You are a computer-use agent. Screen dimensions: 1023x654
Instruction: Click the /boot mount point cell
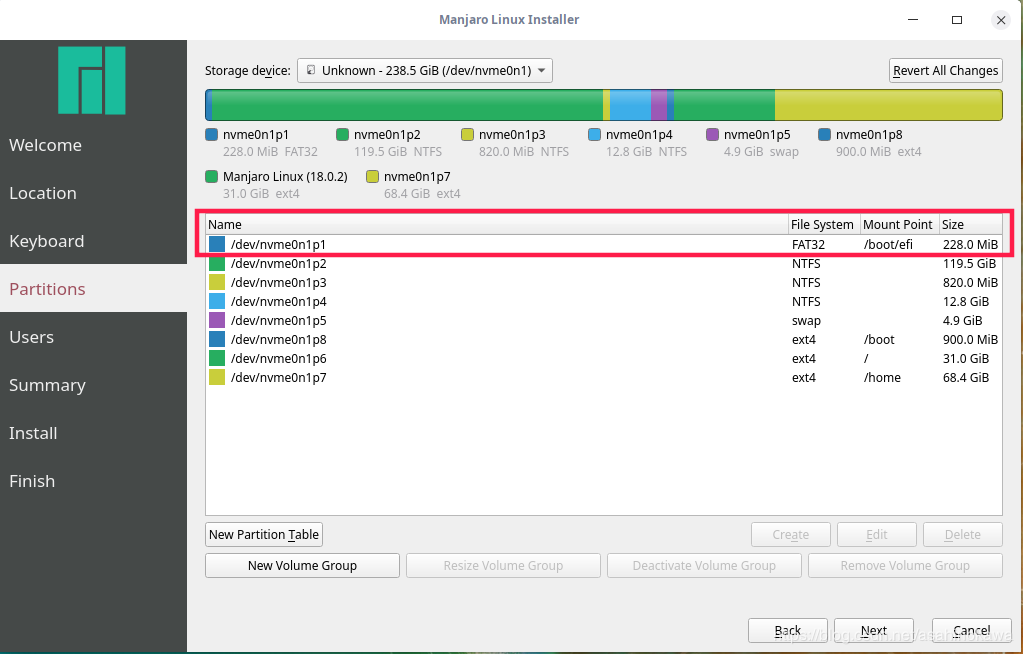879,339
